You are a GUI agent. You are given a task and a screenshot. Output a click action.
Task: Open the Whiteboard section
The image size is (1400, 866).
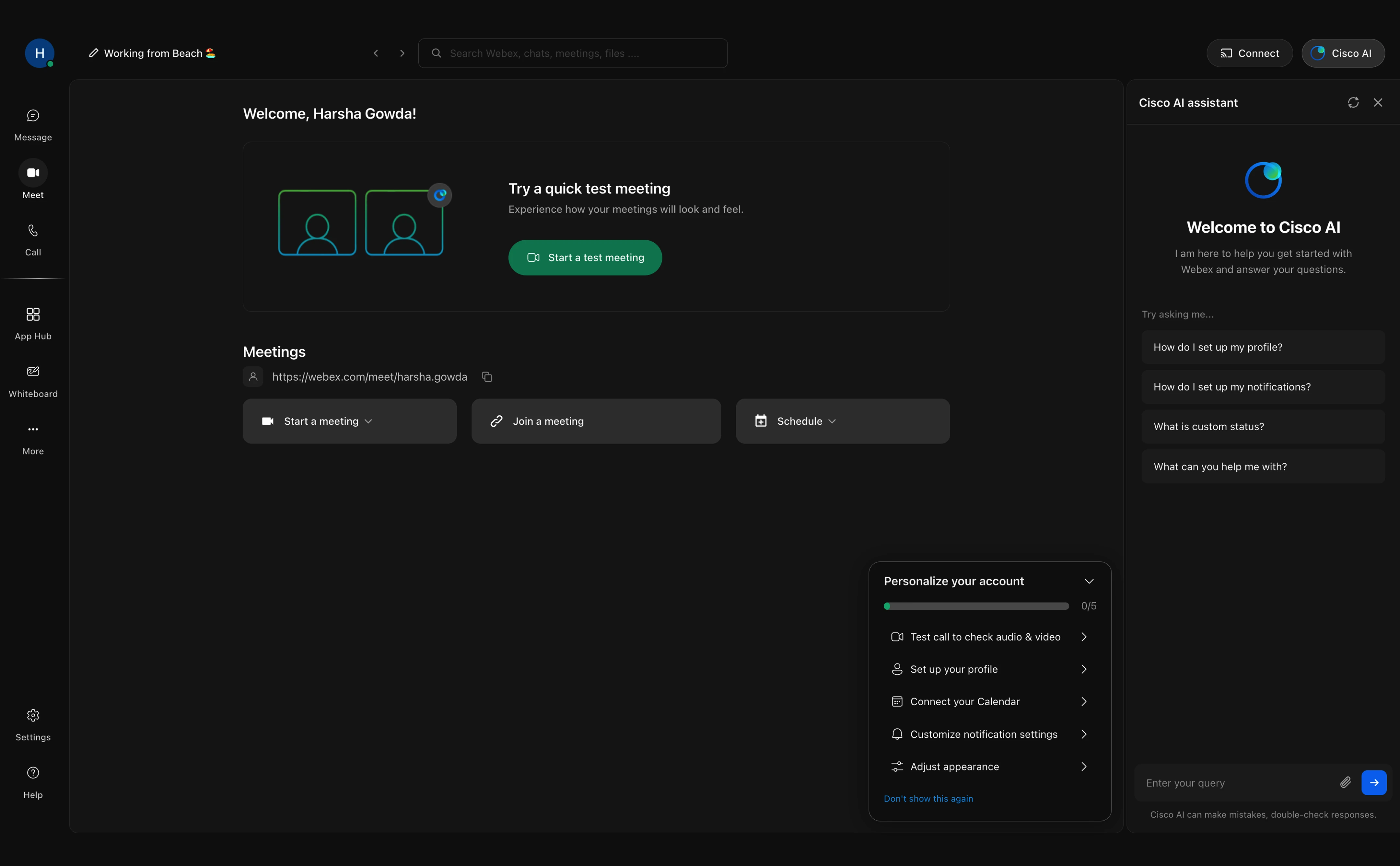pyautogui.click(x=33, y=381)
